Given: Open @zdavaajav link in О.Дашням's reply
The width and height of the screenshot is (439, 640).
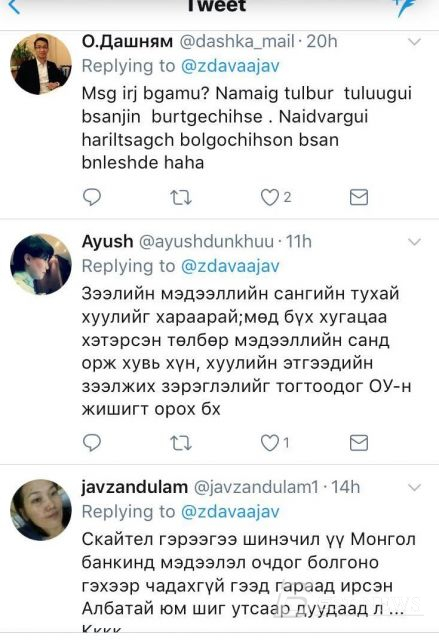Looking at the screenshot, I should (230, 66).
